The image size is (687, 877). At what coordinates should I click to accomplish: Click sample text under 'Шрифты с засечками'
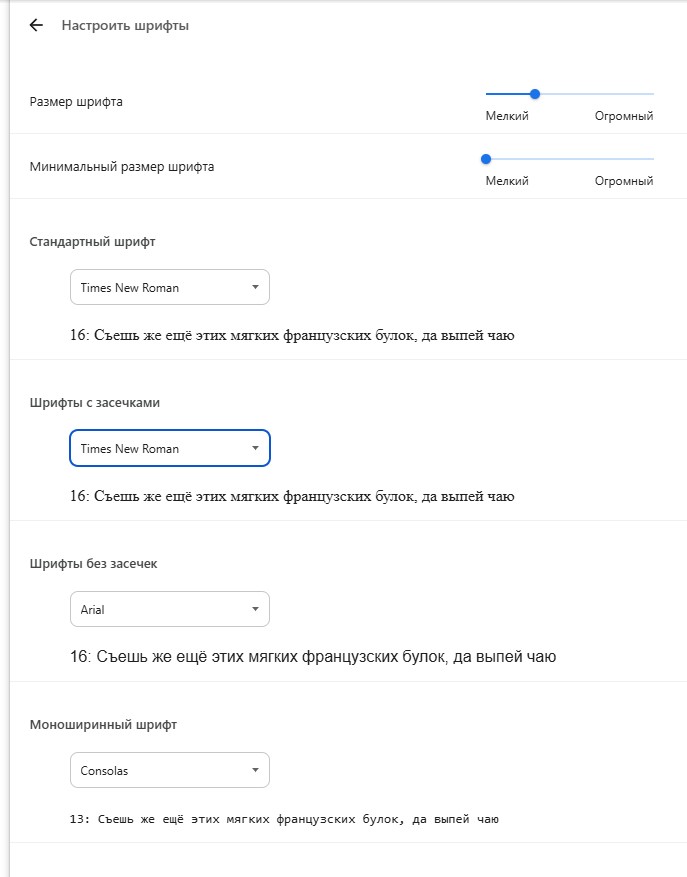[x=292, y=496]
